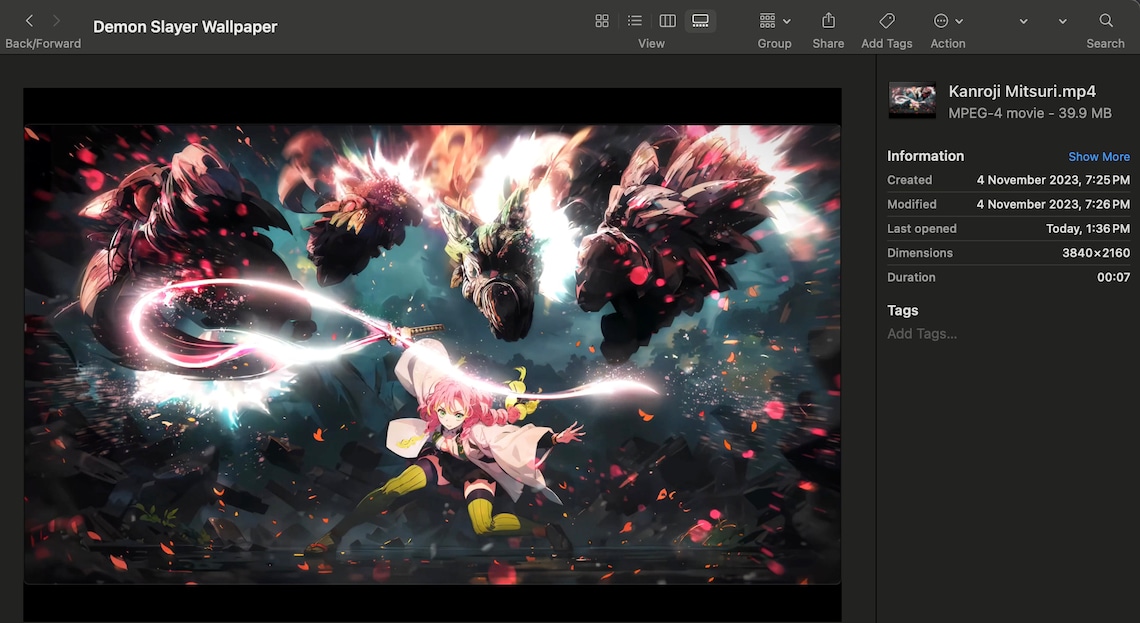Screen dimensions: 1140x623
Task: Click the back navigation arrow
Action: (28, 19)
